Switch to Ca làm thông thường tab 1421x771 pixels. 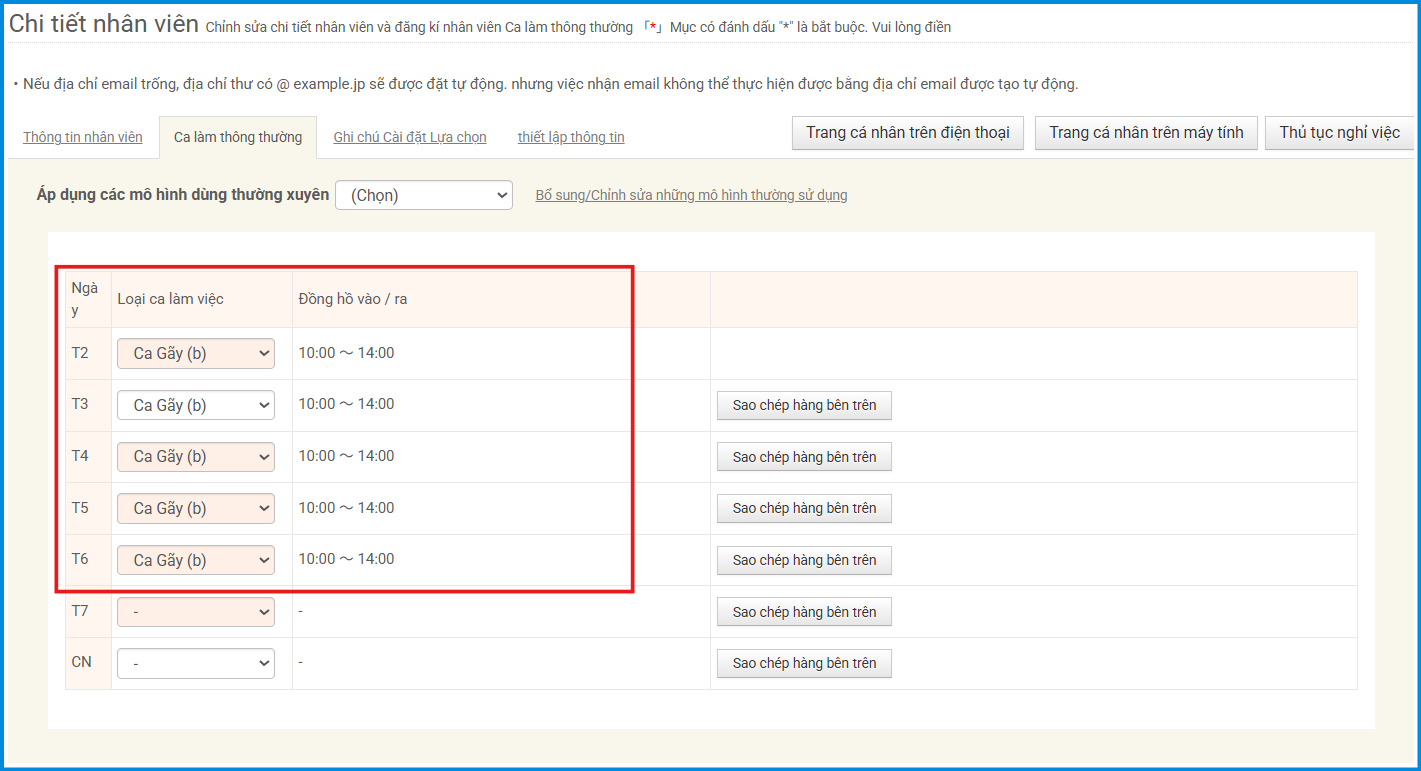pyautogui.click(x=238, y=137)
